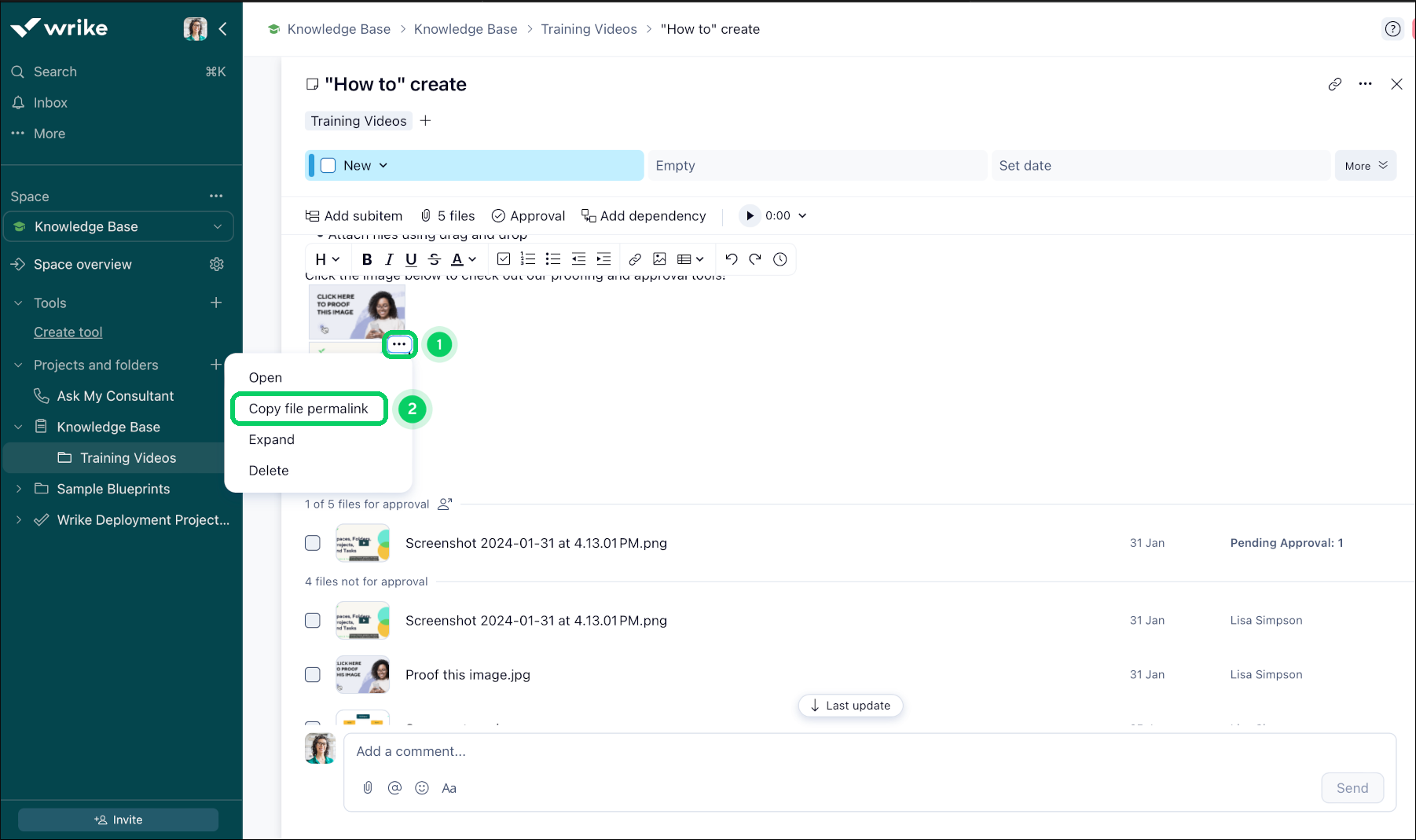Screen dimensions: 1416x840
Task: Open version history clock icon
Action: [x=780, y=259]
